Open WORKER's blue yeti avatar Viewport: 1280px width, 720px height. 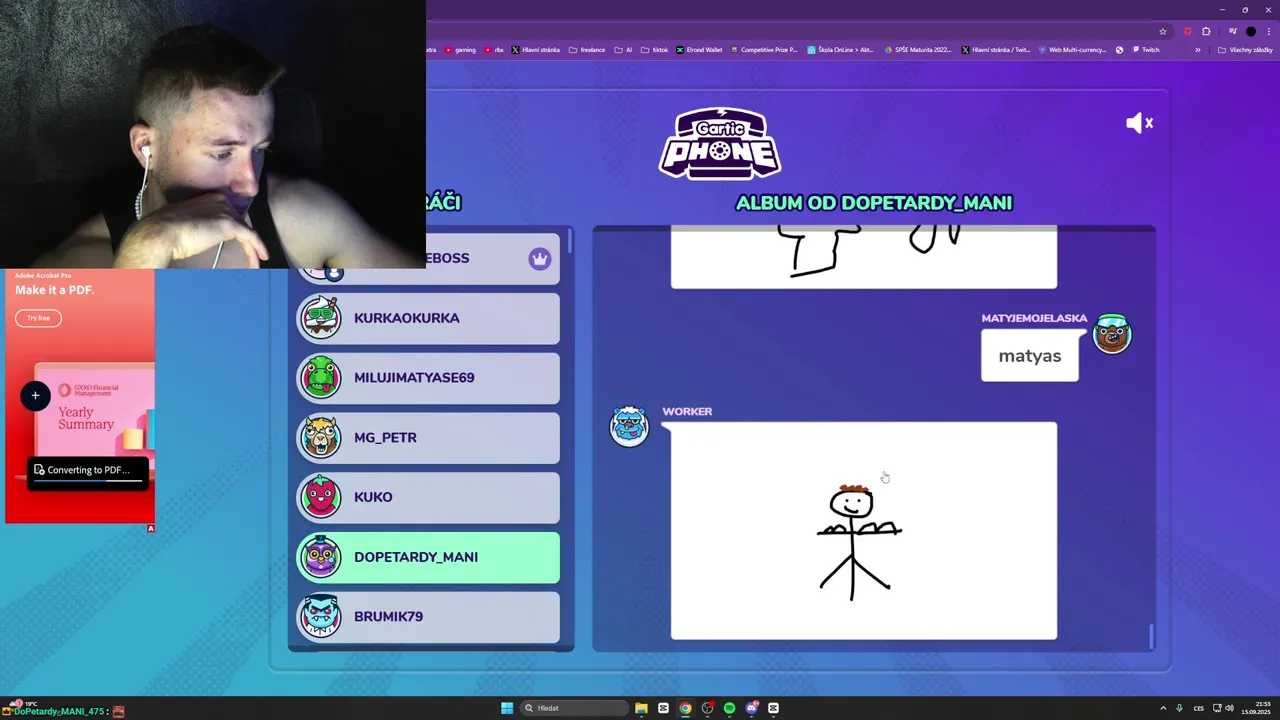pos(629,427)
